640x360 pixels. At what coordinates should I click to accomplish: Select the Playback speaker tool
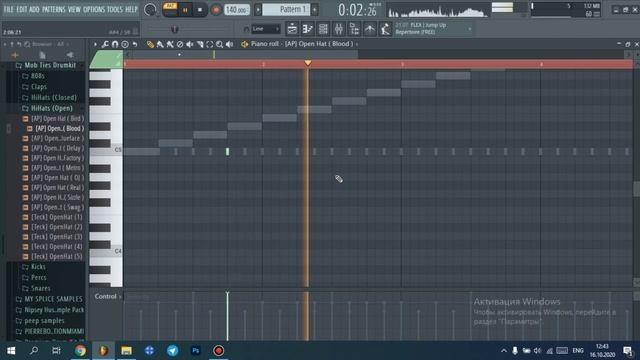(x=229, y=44)
